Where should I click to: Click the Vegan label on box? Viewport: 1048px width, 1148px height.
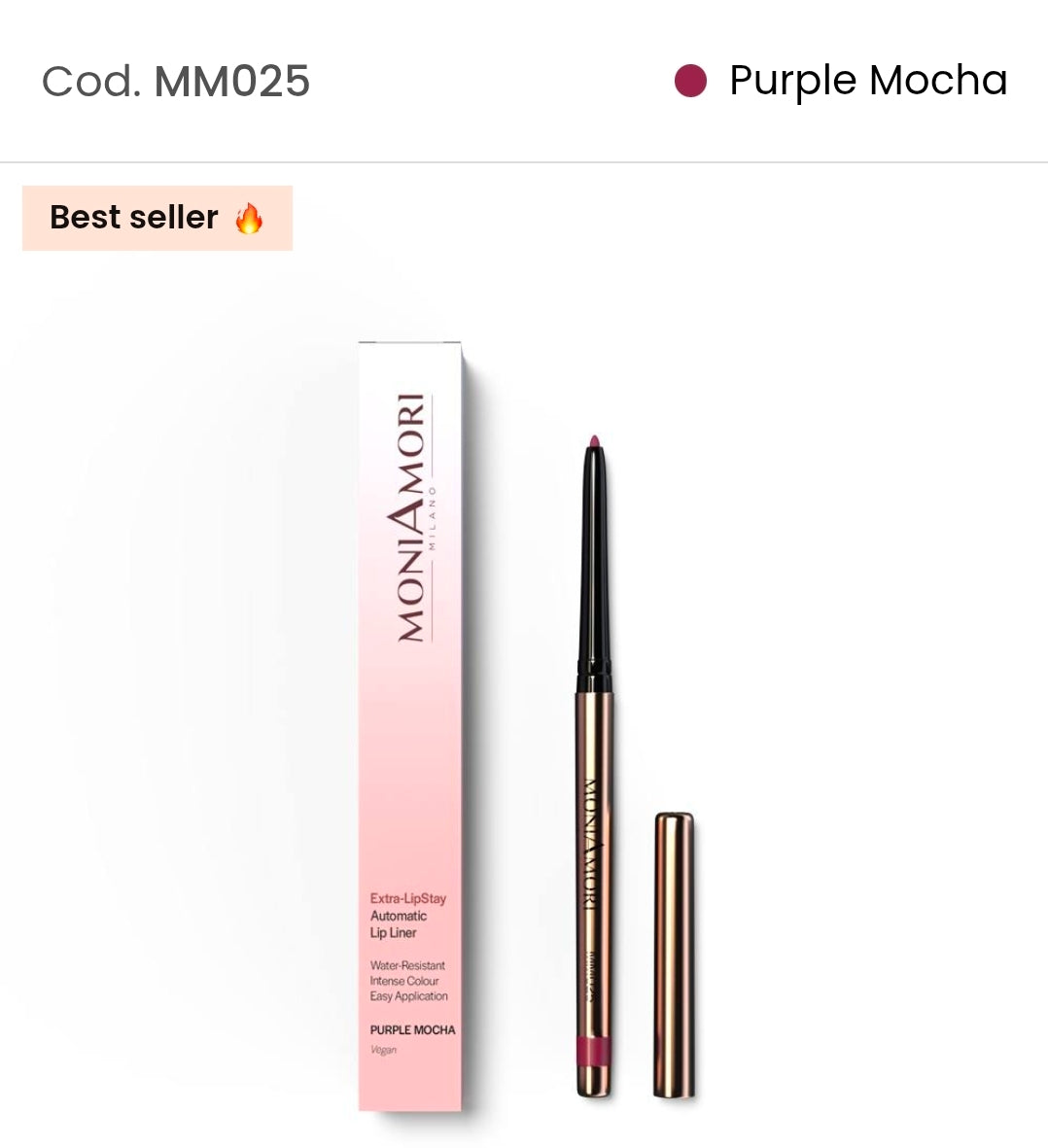384,1050
